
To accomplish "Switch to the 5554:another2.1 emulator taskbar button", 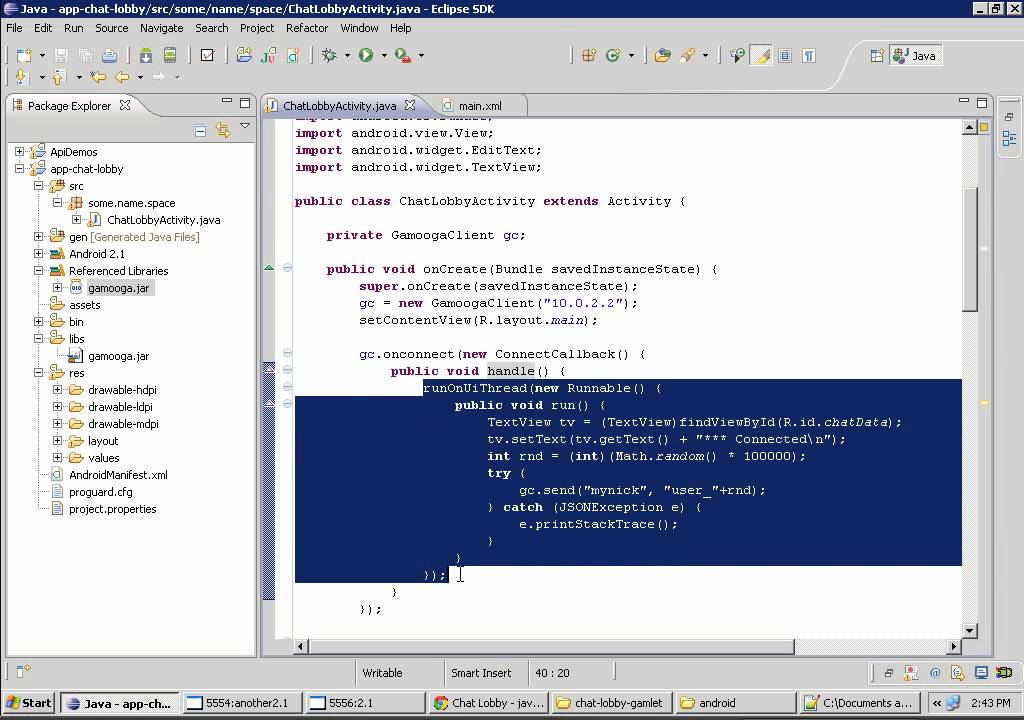I will [x=244, y=703].
